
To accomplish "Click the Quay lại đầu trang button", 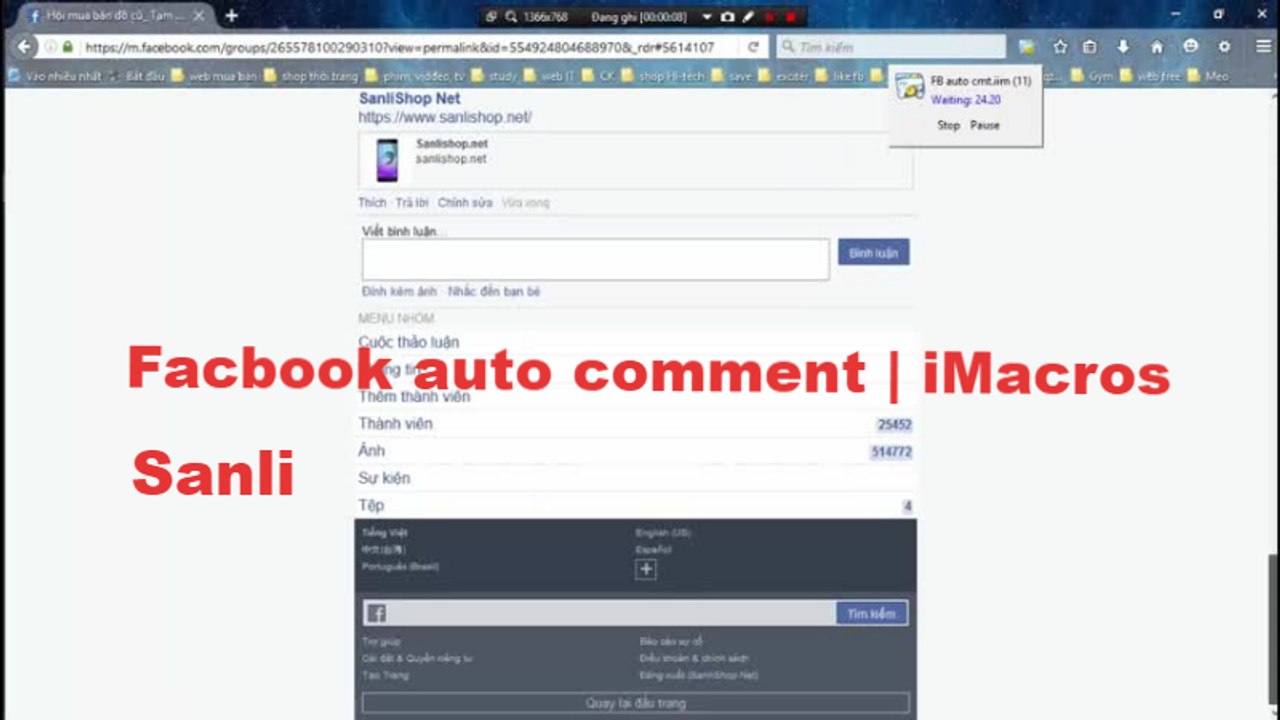I will pos(635,703).
